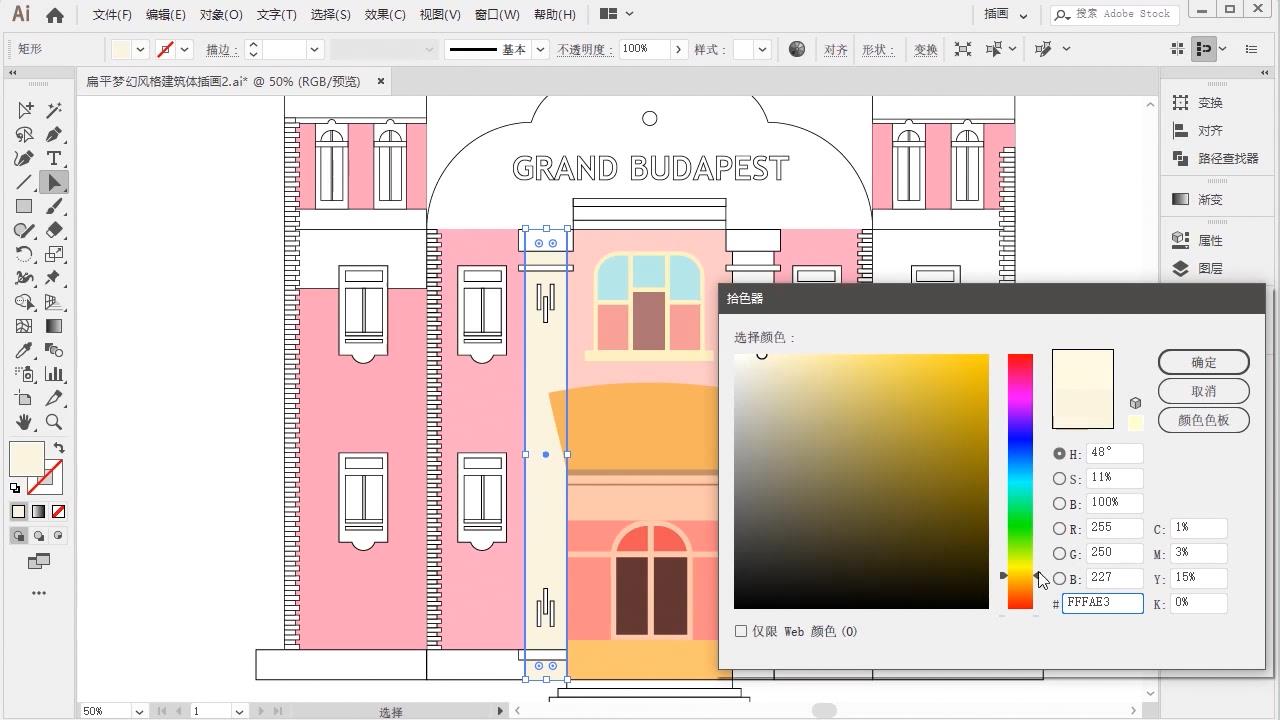Open the 样式 graphic style dropdown
Image resolution: width=1280 pixels, height=720 pixels.
763,49
